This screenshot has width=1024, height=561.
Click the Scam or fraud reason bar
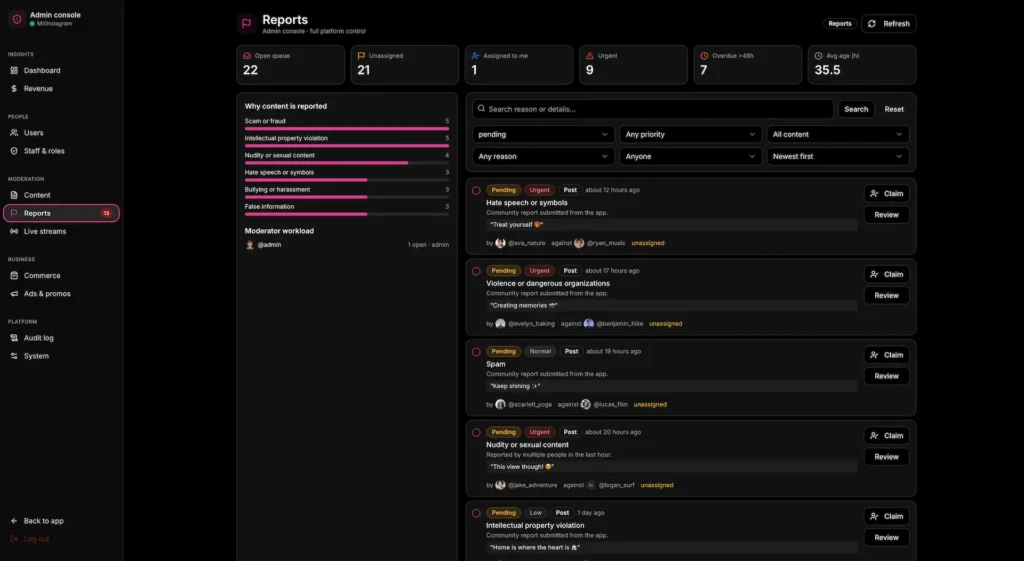pos(347,129)
